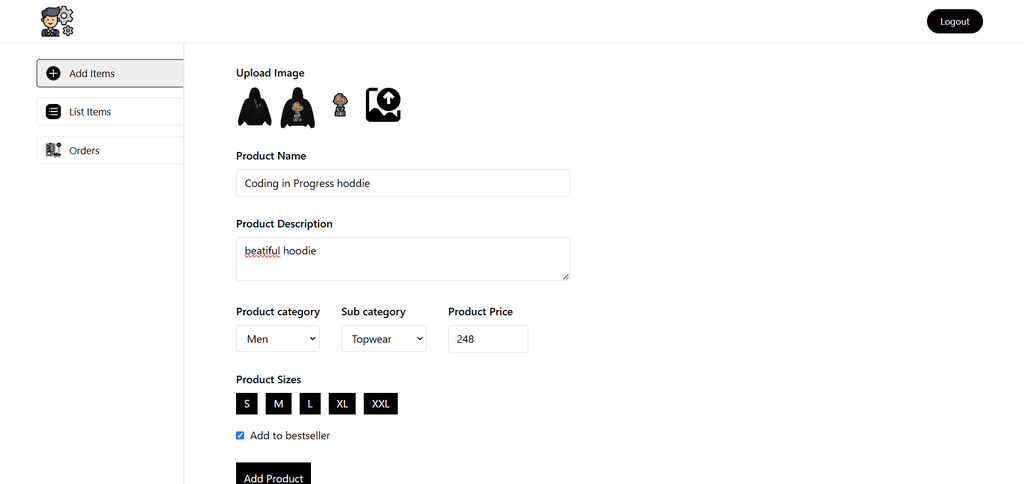Open the Product category dropdown
The width and height of the screenshot is (1024, 484).
278,338
